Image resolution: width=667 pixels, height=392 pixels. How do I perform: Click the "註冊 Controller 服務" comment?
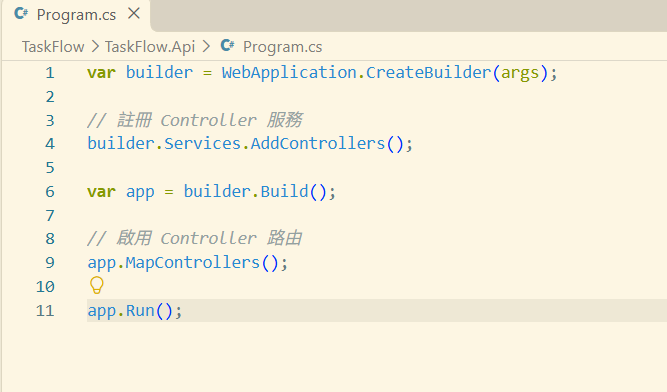point(194,120)
